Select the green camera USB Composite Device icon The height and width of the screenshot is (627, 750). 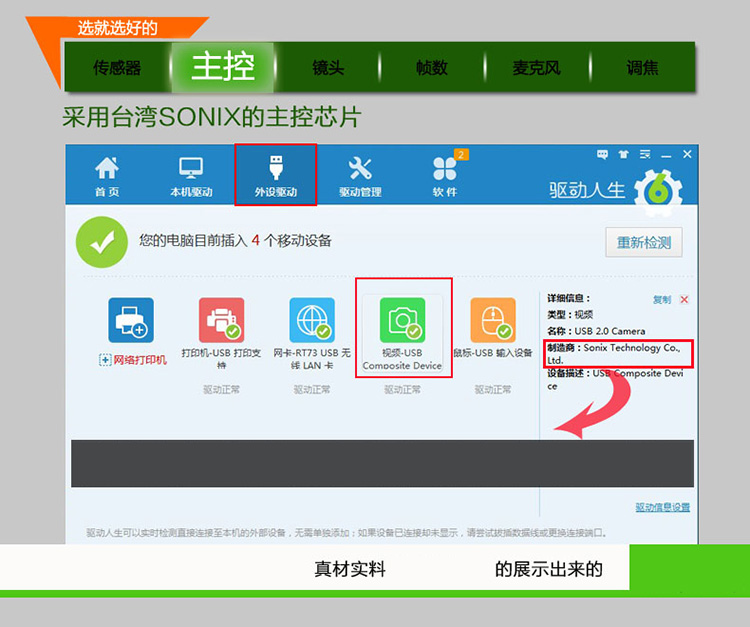pos(402,320)
